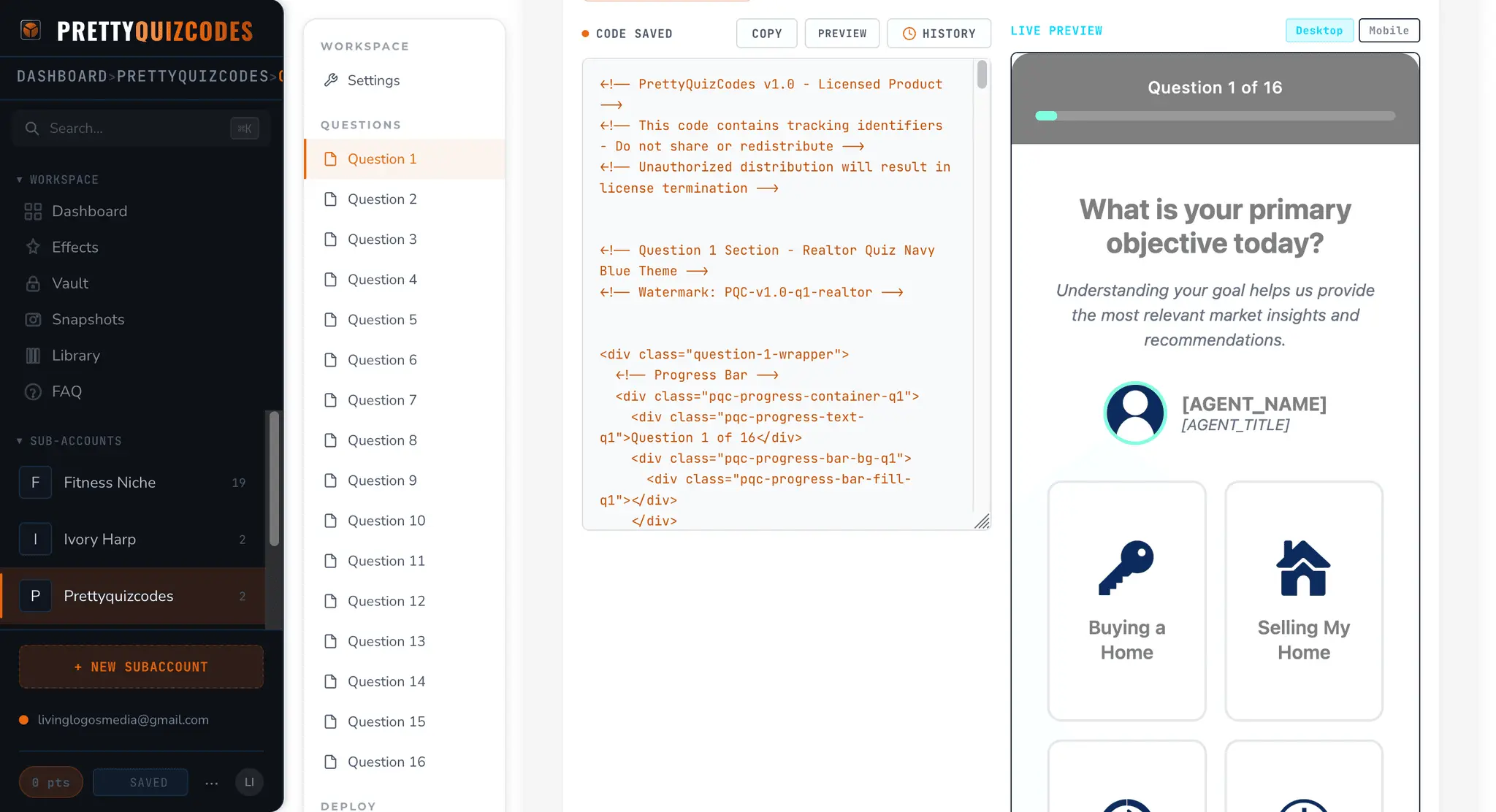Screen dimensions: 1496x812
Task: Click the code editor vertical scrollbar
Action: [982, 74]
